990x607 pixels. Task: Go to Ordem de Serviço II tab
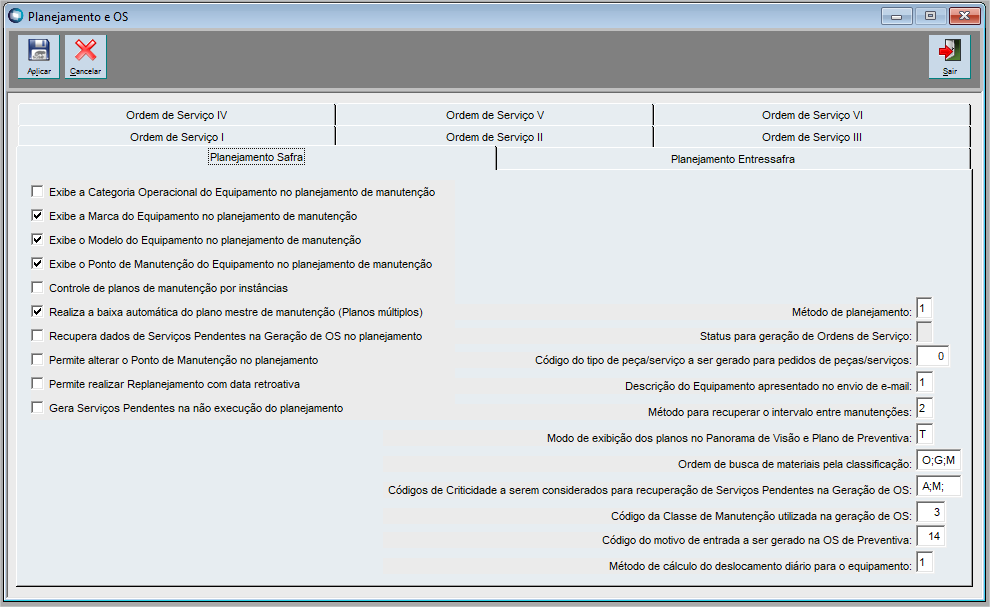point(494,137)
